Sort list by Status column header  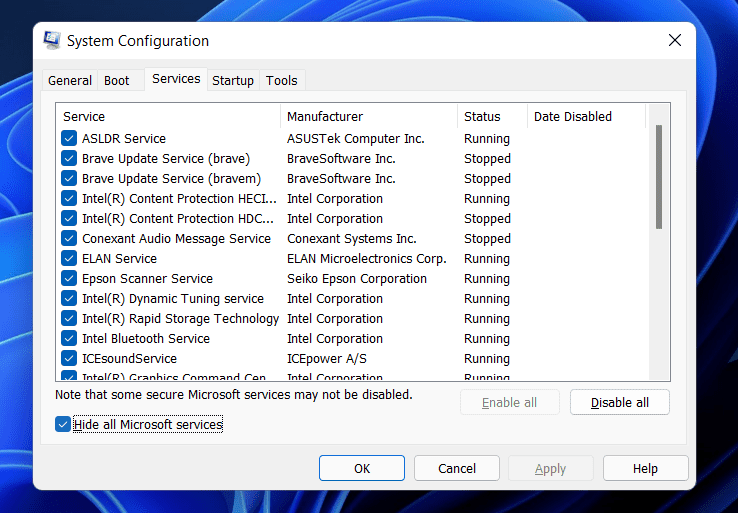(492, 116)
